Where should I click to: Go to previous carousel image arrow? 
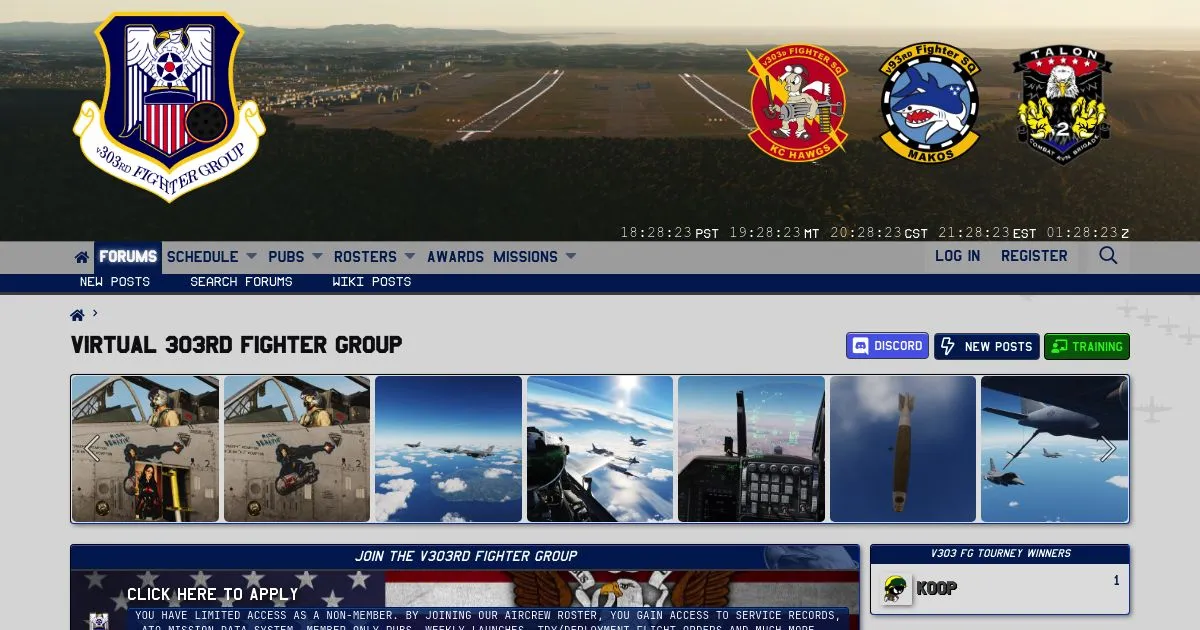point(92,449)
